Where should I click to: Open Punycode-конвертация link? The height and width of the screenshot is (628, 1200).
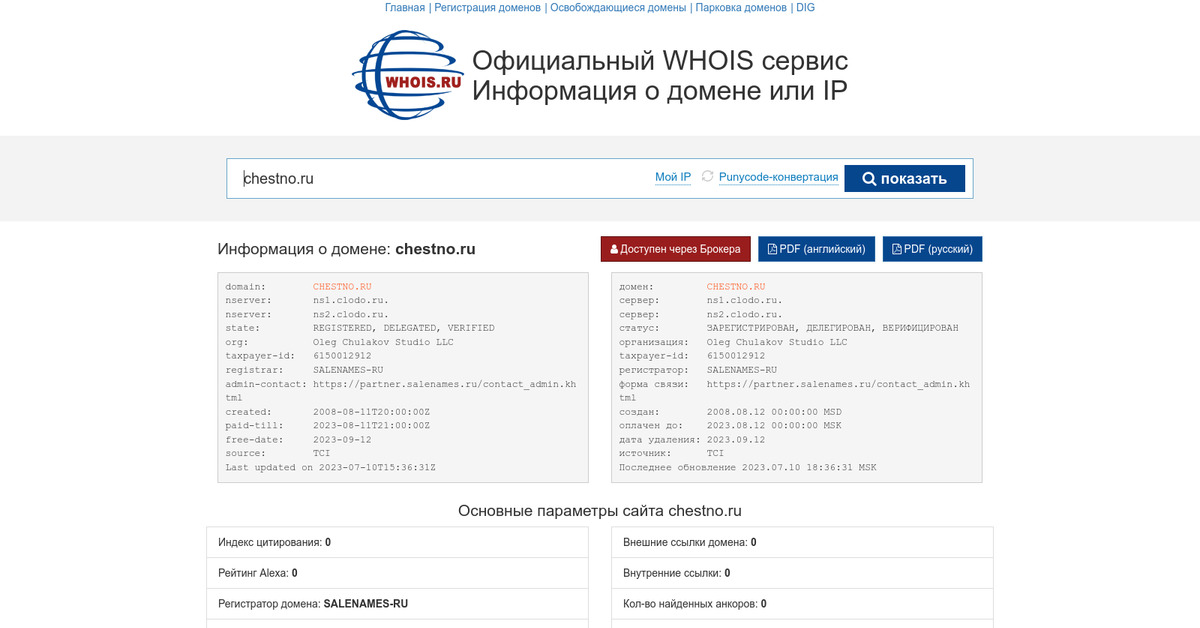778,177
